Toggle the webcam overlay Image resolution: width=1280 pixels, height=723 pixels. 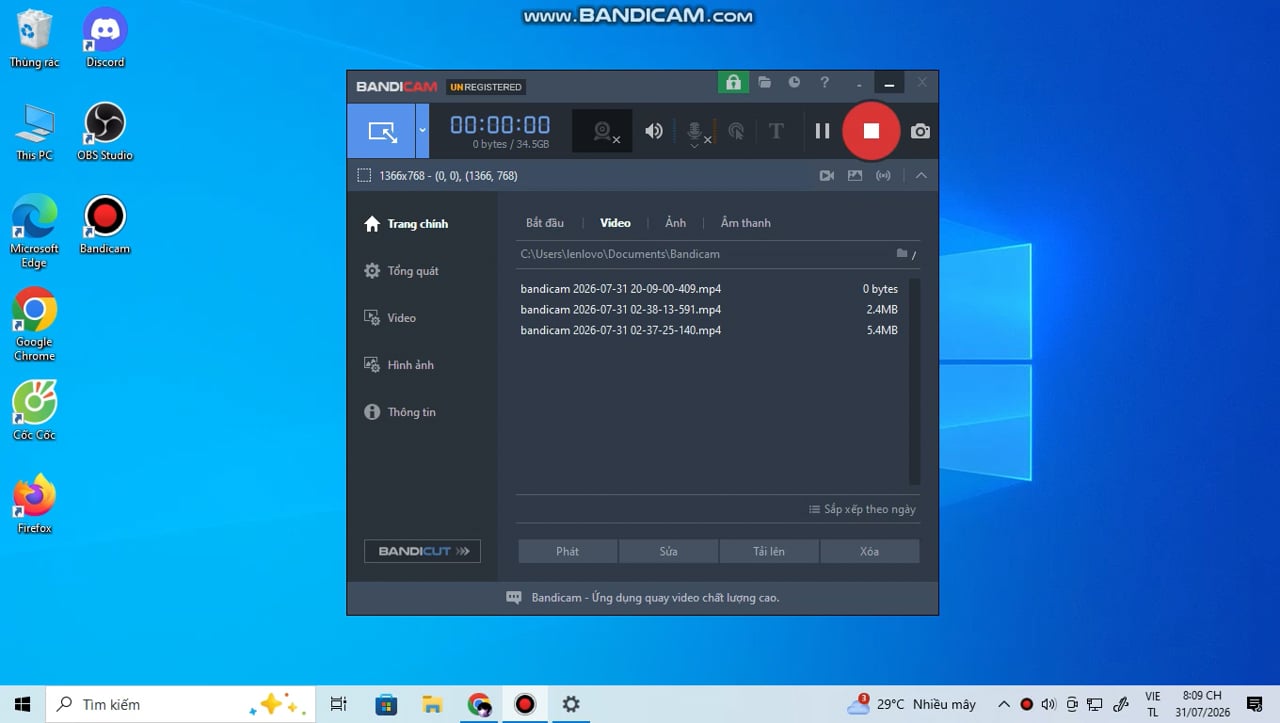[602, 131]
